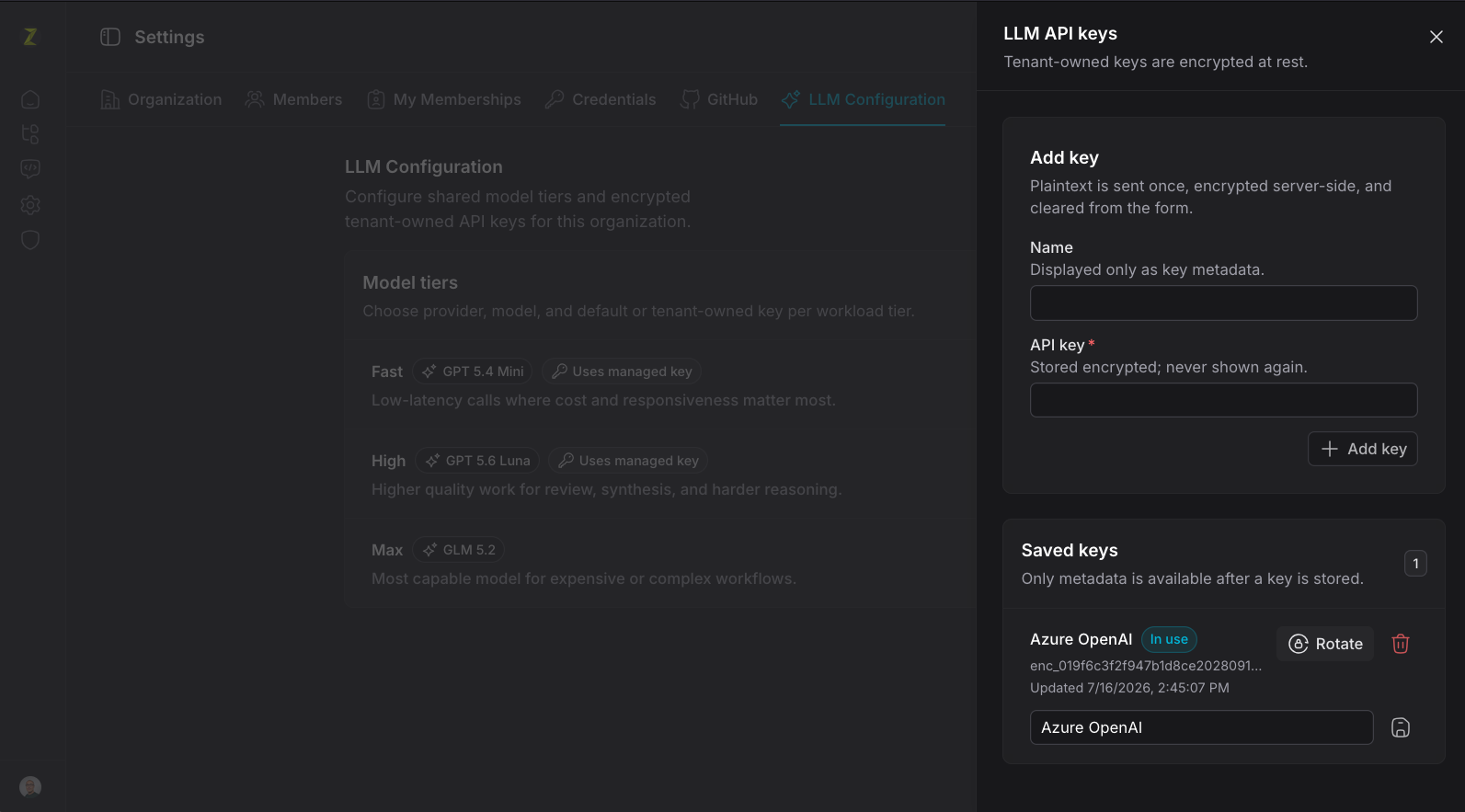1465x812 pixels.
Task: Select the GPT 5.4 Mini model chip
Action: (473, 372)
